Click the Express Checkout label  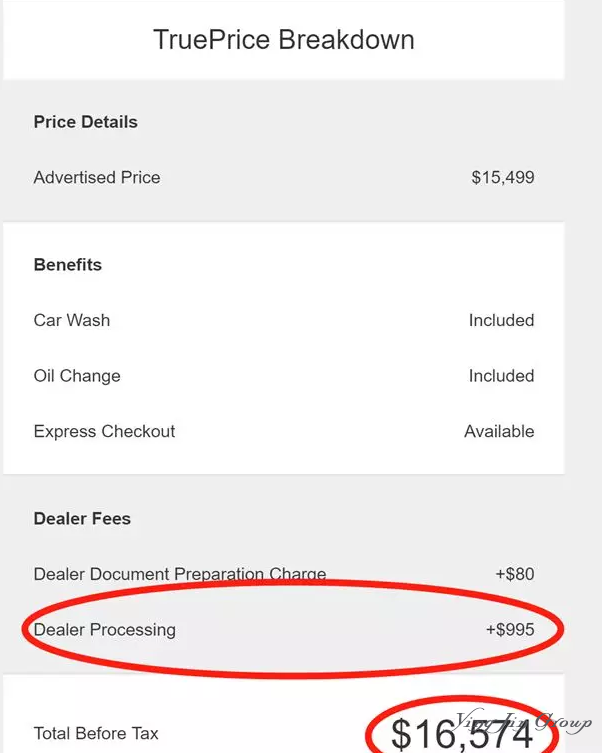[x=104, y=432]
